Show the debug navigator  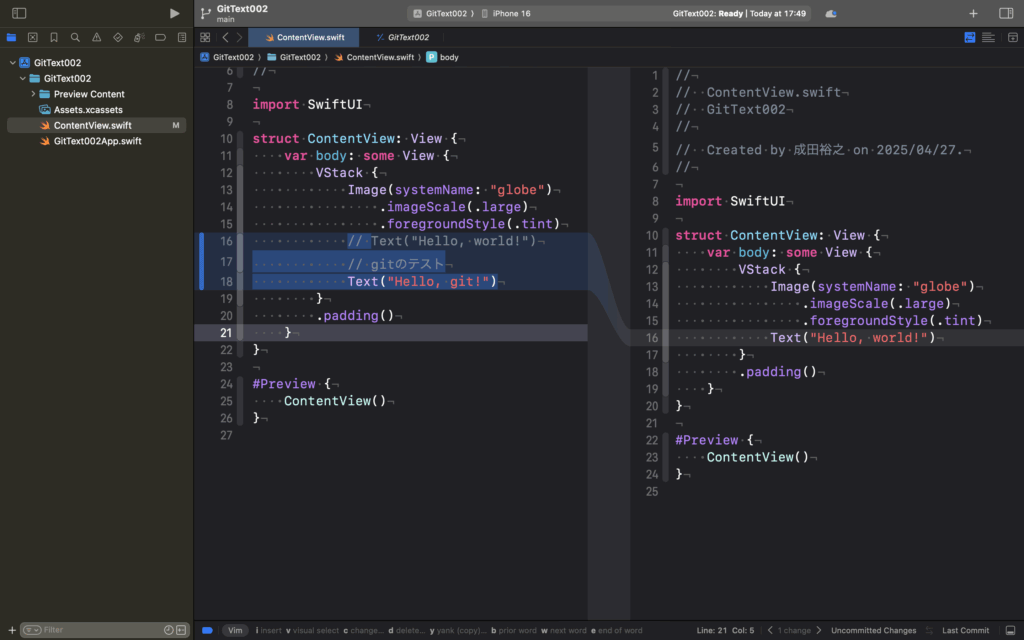pos(139,37)
